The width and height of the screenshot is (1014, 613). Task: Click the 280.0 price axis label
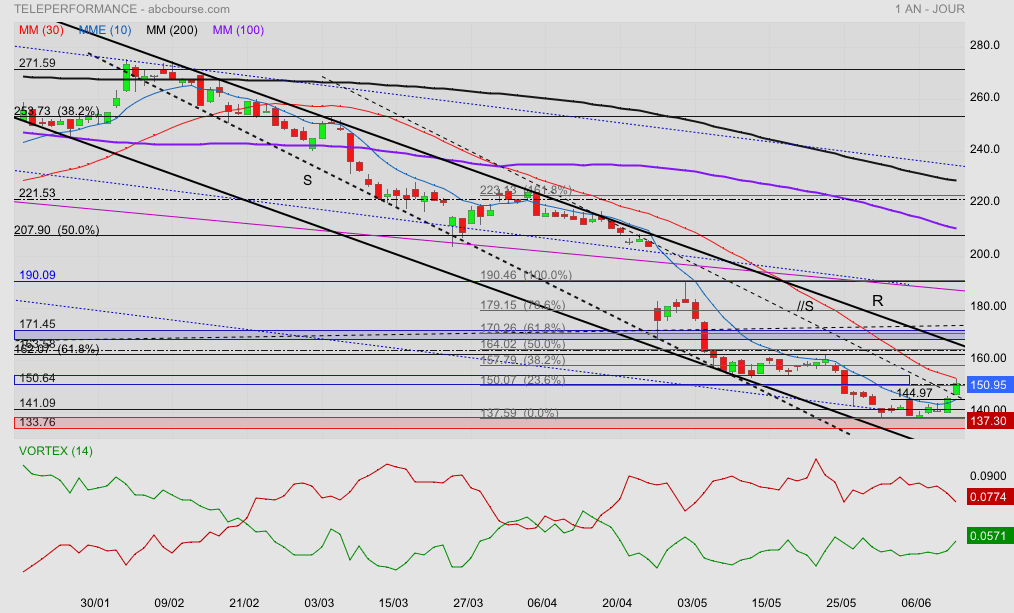pyautogui.click(x=984, y=45)
